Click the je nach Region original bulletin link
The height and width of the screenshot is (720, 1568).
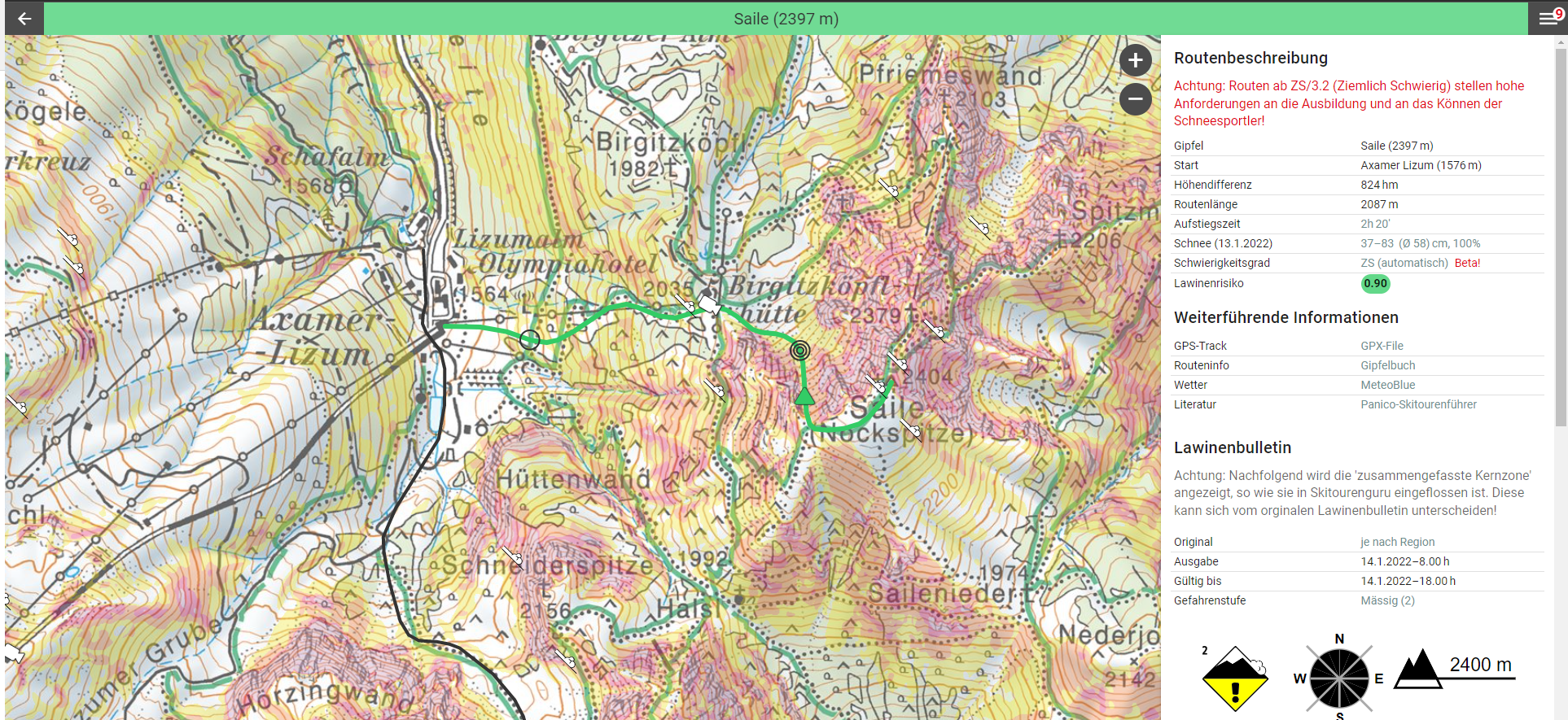click(1397, 542)
